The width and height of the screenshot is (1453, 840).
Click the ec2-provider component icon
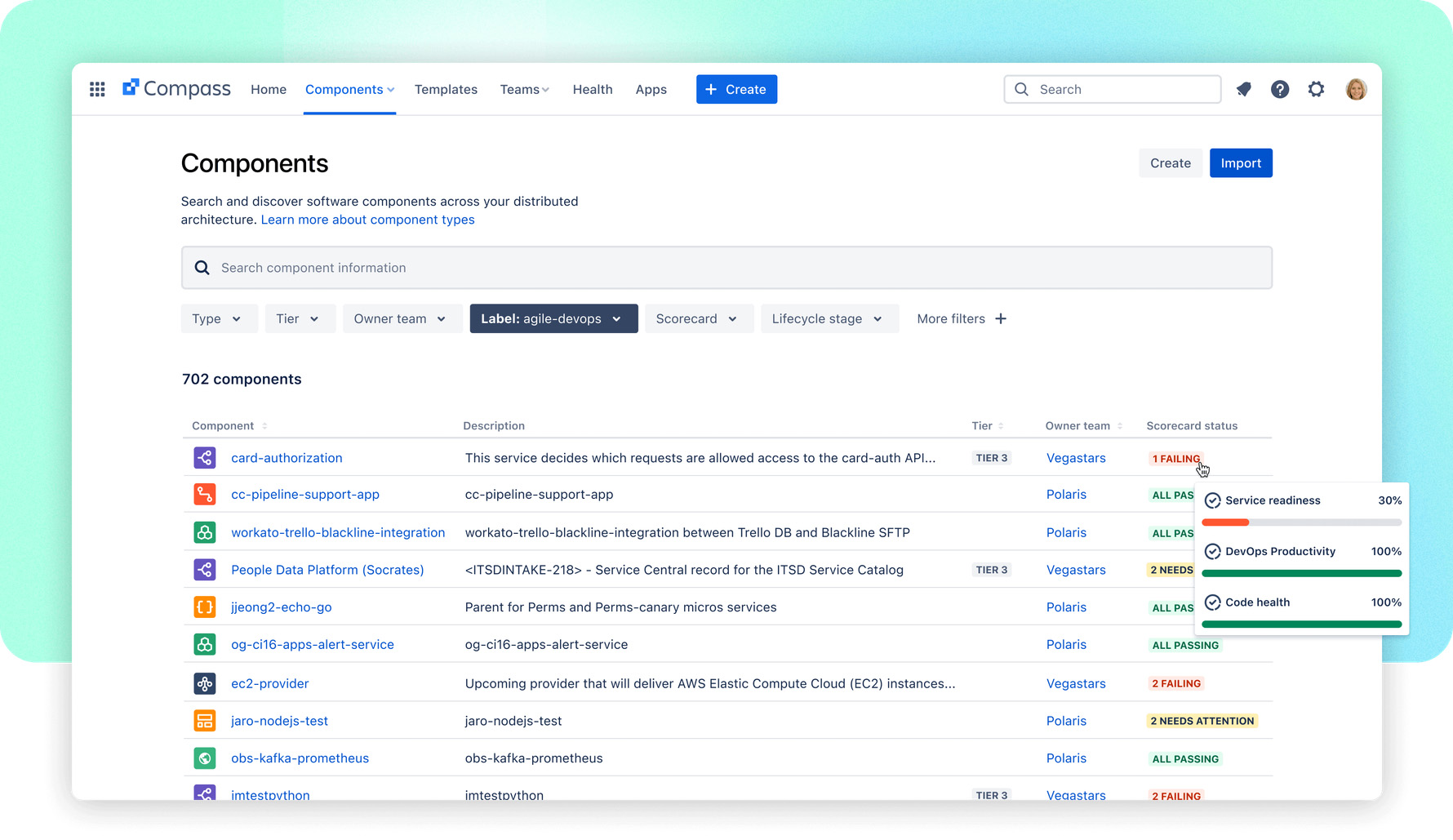click(x=205, y=683)
